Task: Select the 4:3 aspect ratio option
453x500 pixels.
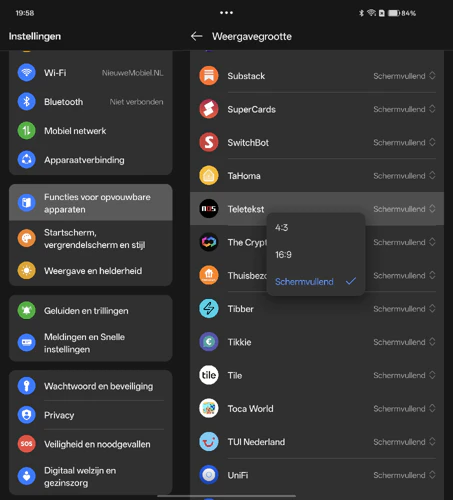Action: click(316, 228)
